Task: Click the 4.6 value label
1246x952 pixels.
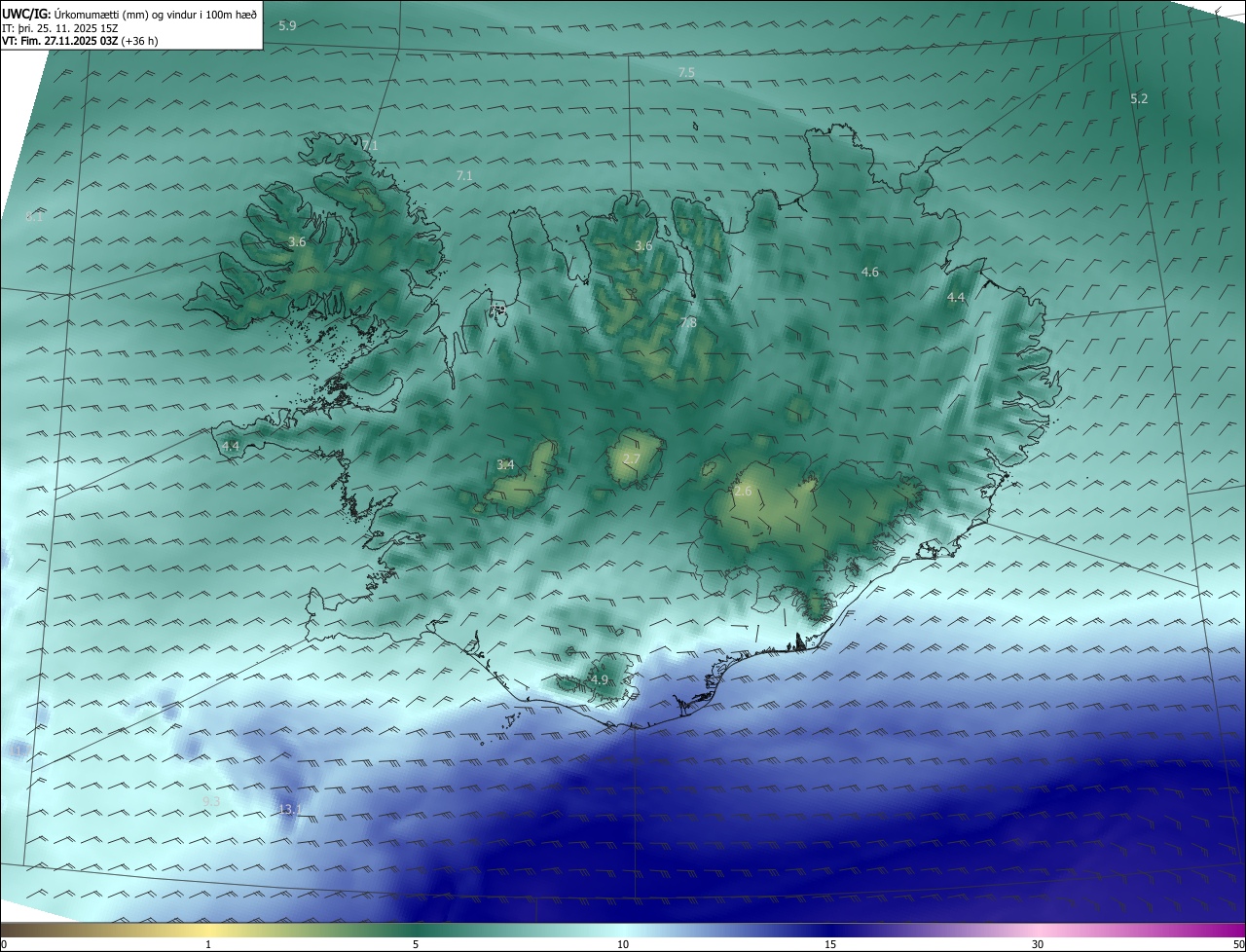Action: [x=870, y=273]
